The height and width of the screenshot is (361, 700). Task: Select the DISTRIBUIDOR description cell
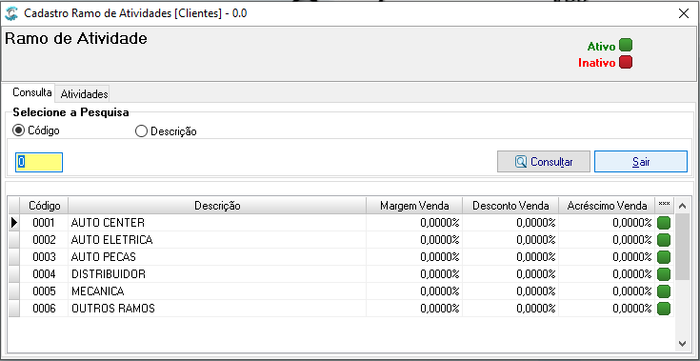pyautogui.click(x=217, y=274)
